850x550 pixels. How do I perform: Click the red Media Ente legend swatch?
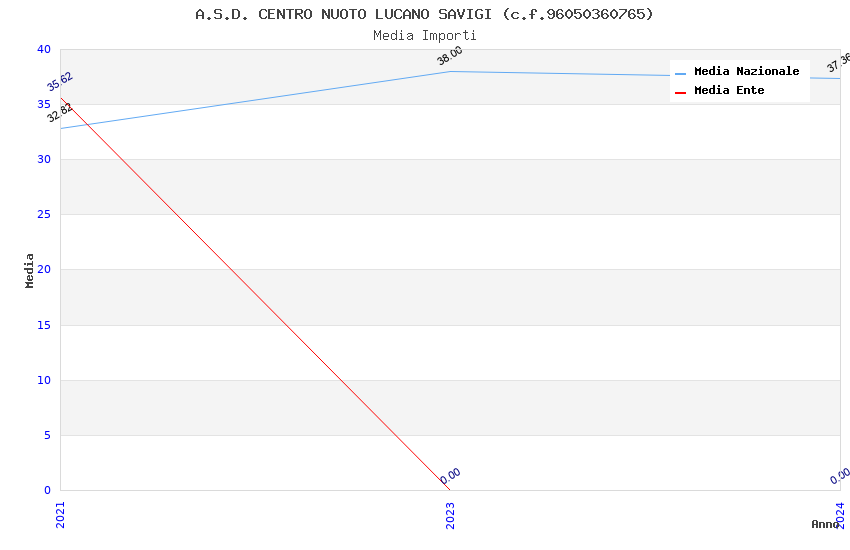pyautogui.click(x=680, y=93)
